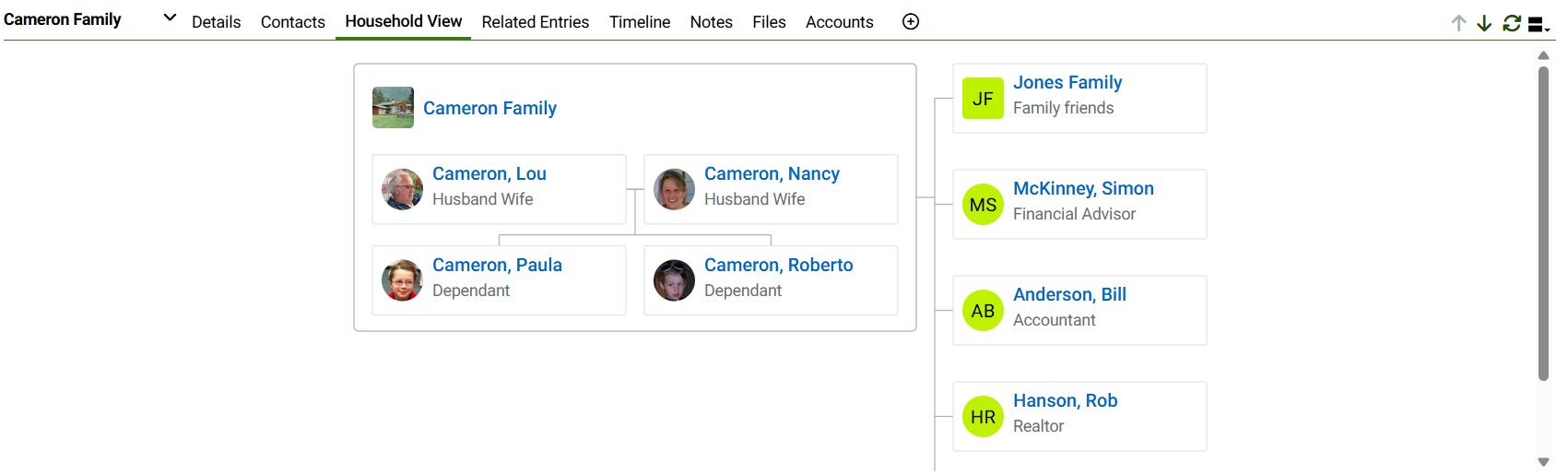Viewport: 1568px width, 475px height.
Task: Click the Cameron Family house photo
Action: 393,108
